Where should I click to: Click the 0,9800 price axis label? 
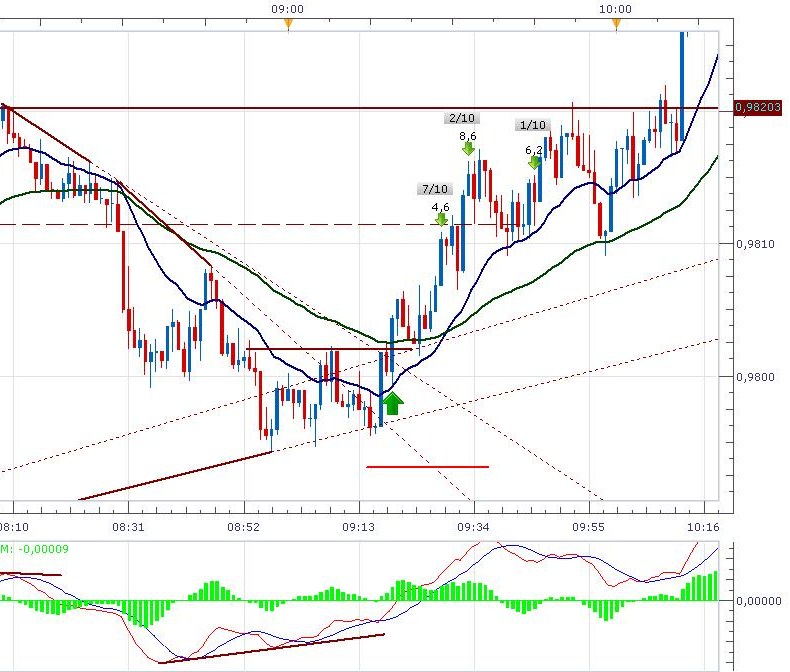pyautogui.click(x=755, y=377)
